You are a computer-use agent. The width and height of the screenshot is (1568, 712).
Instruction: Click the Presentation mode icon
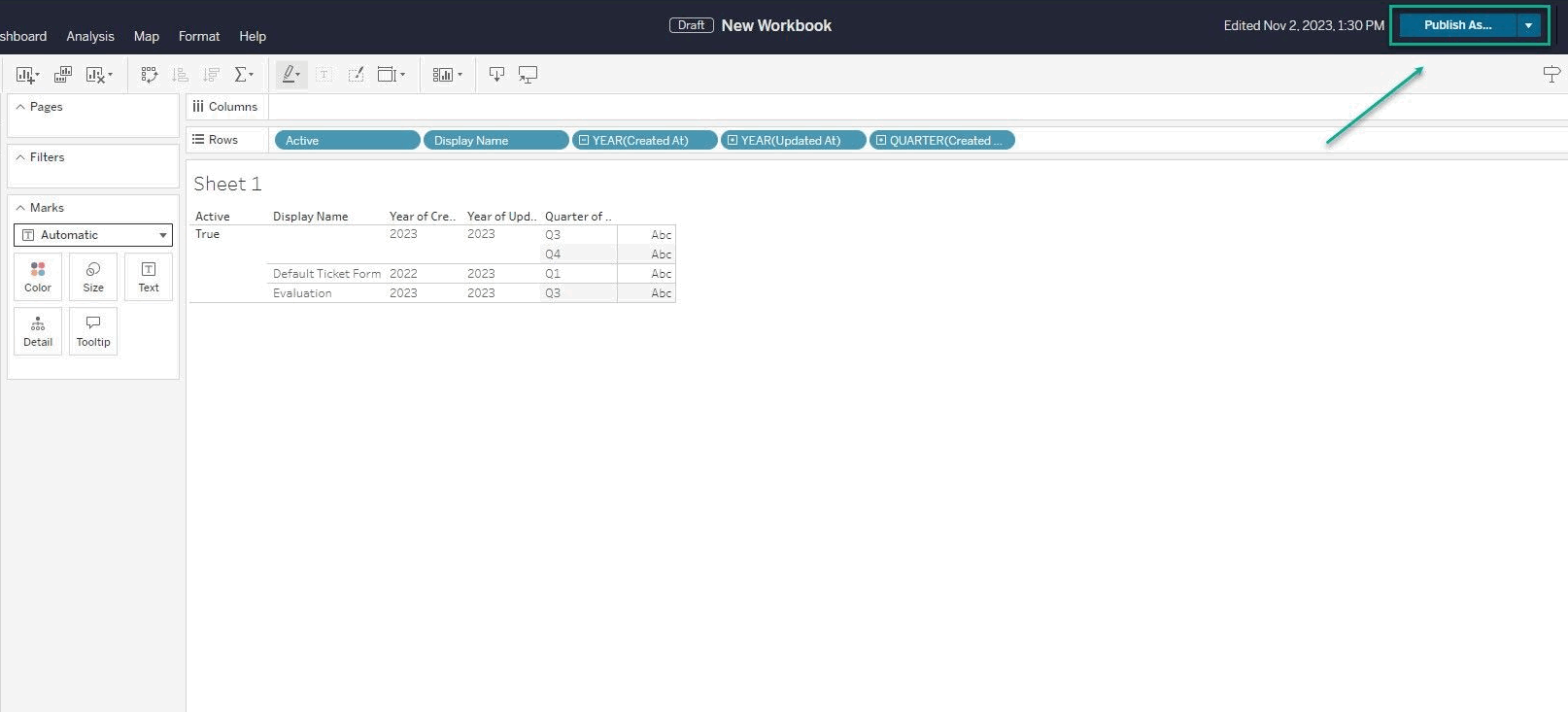528,75
